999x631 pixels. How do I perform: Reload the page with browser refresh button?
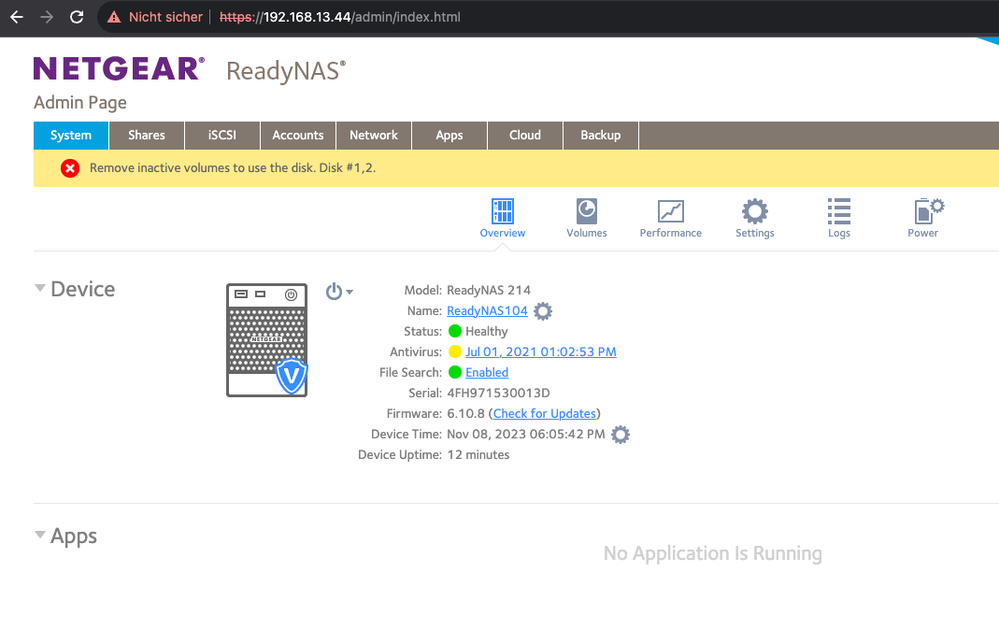(x=77, y=17)
